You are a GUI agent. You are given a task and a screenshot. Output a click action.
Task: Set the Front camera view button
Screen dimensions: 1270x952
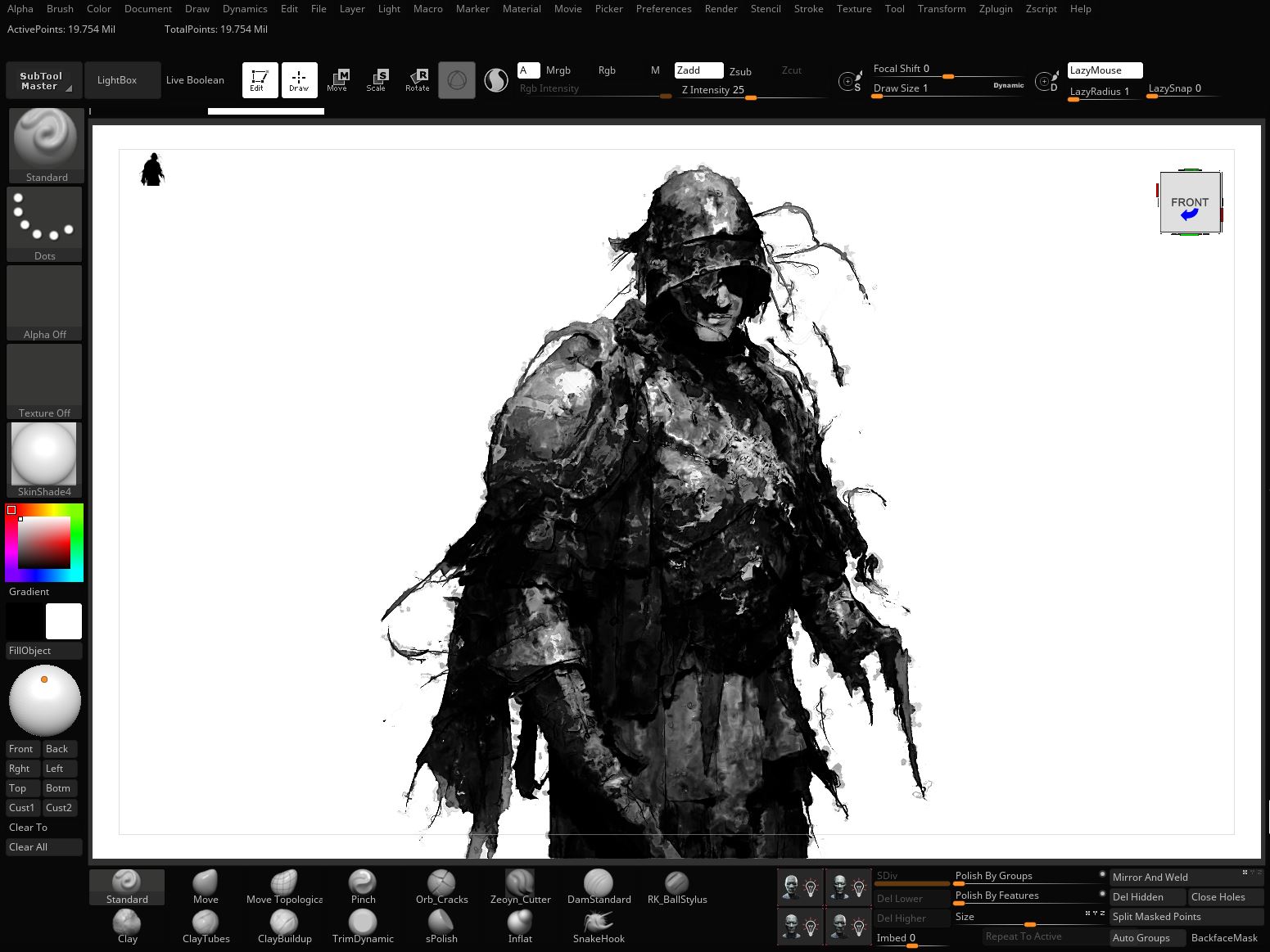click(x=20, y=748)
